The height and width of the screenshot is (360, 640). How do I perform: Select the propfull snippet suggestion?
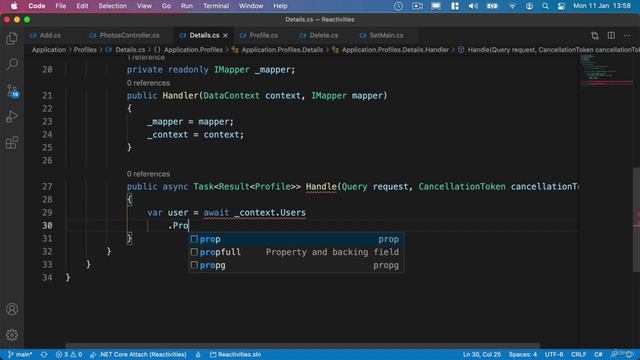click(296, 252)
